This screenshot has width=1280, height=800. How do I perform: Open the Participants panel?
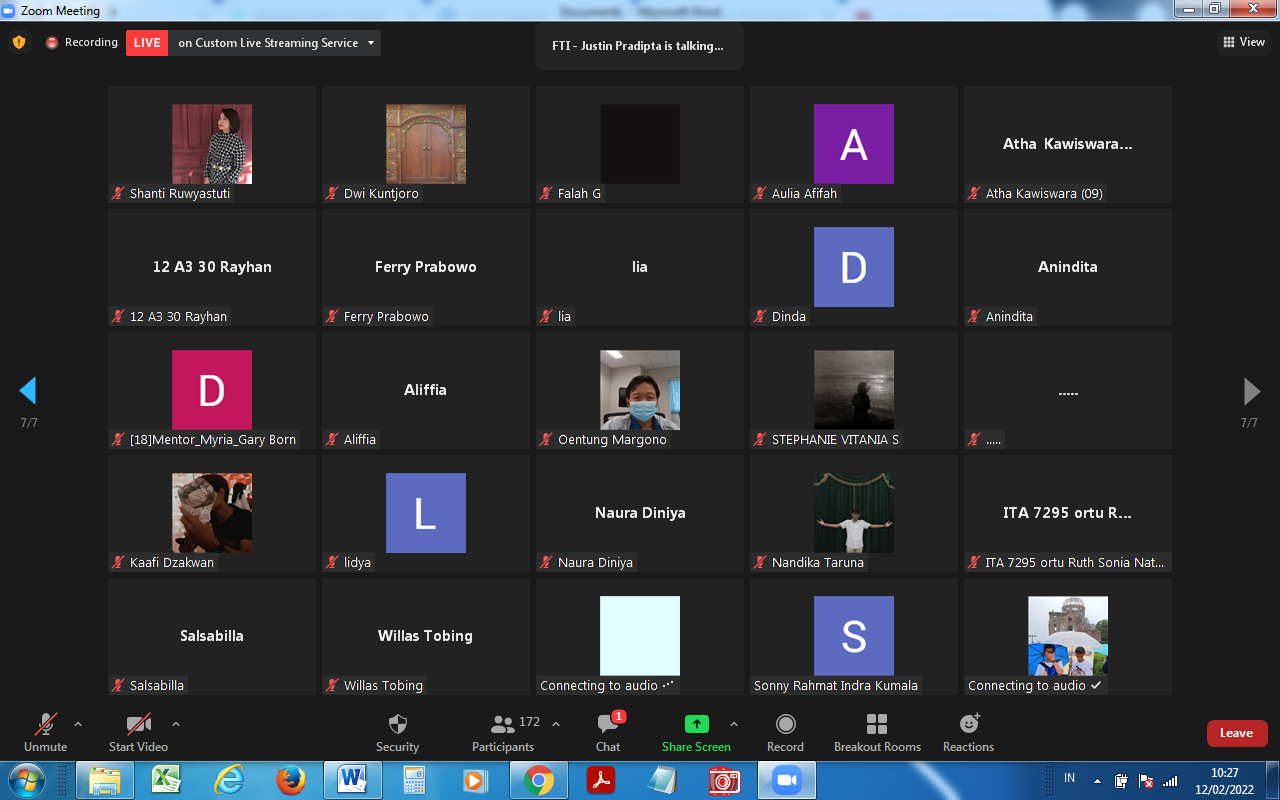pyautogui.click(x=503, y=725)
